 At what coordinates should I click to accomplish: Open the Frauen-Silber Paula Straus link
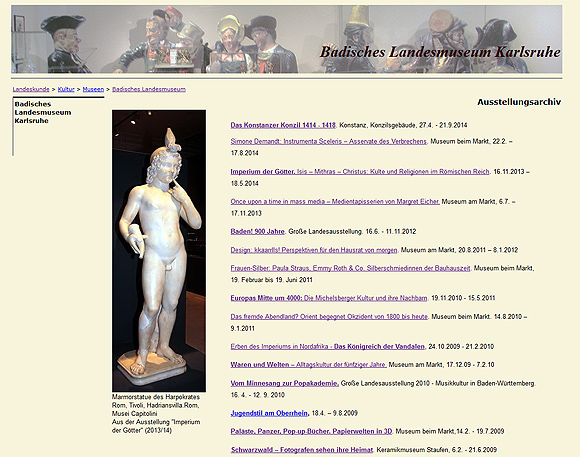point(350,268)
